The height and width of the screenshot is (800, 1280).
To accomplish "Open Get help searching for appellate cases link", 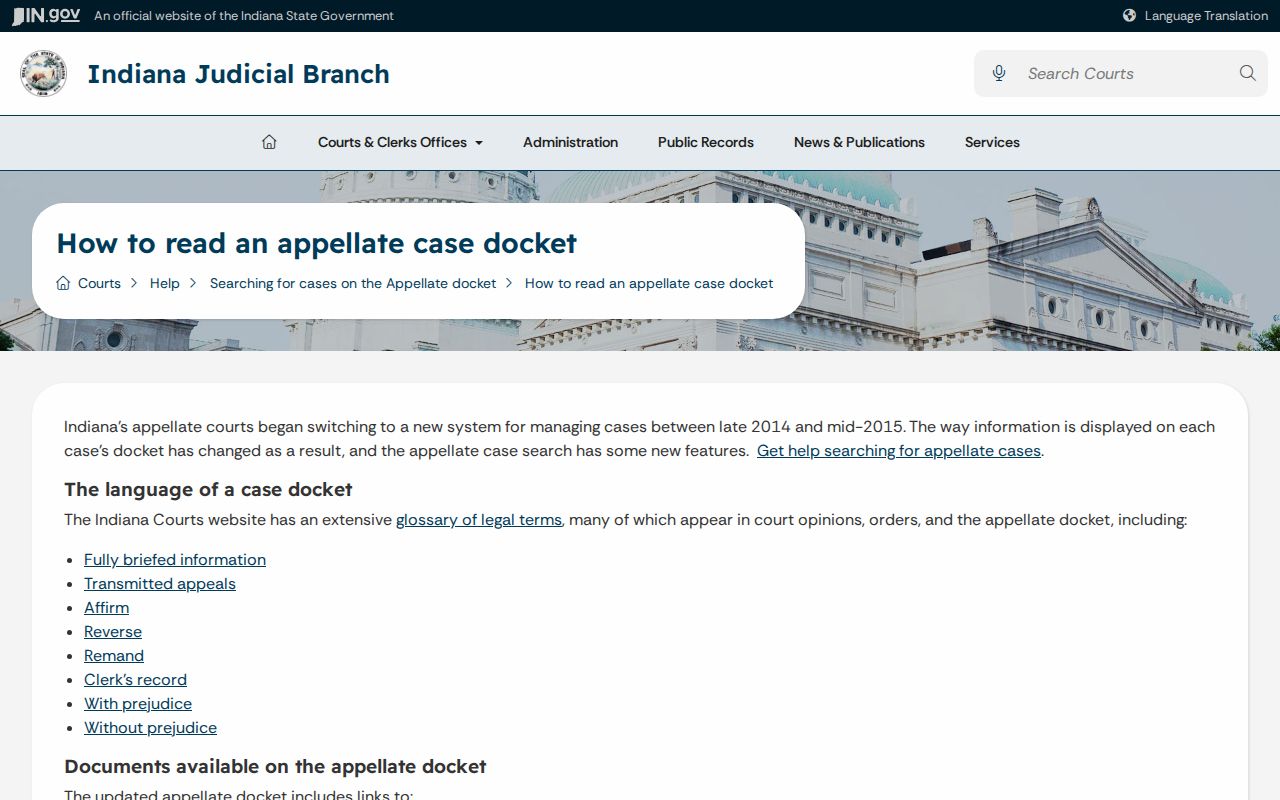I will [899, 451].
